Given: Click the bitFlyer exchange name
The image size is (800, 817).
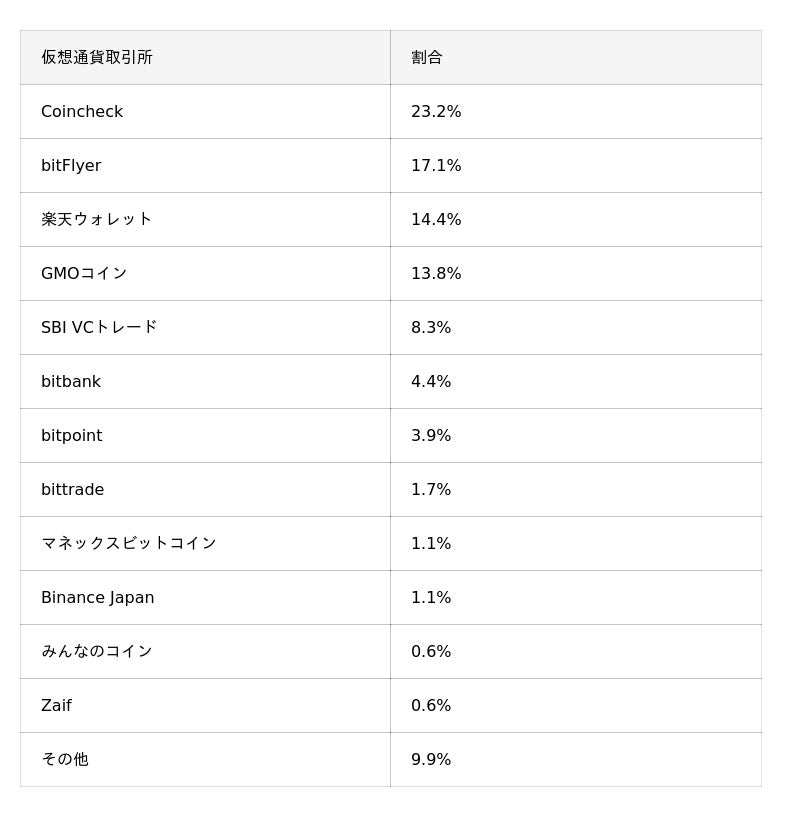Looking at the screenshot, I should pos(71,166).
